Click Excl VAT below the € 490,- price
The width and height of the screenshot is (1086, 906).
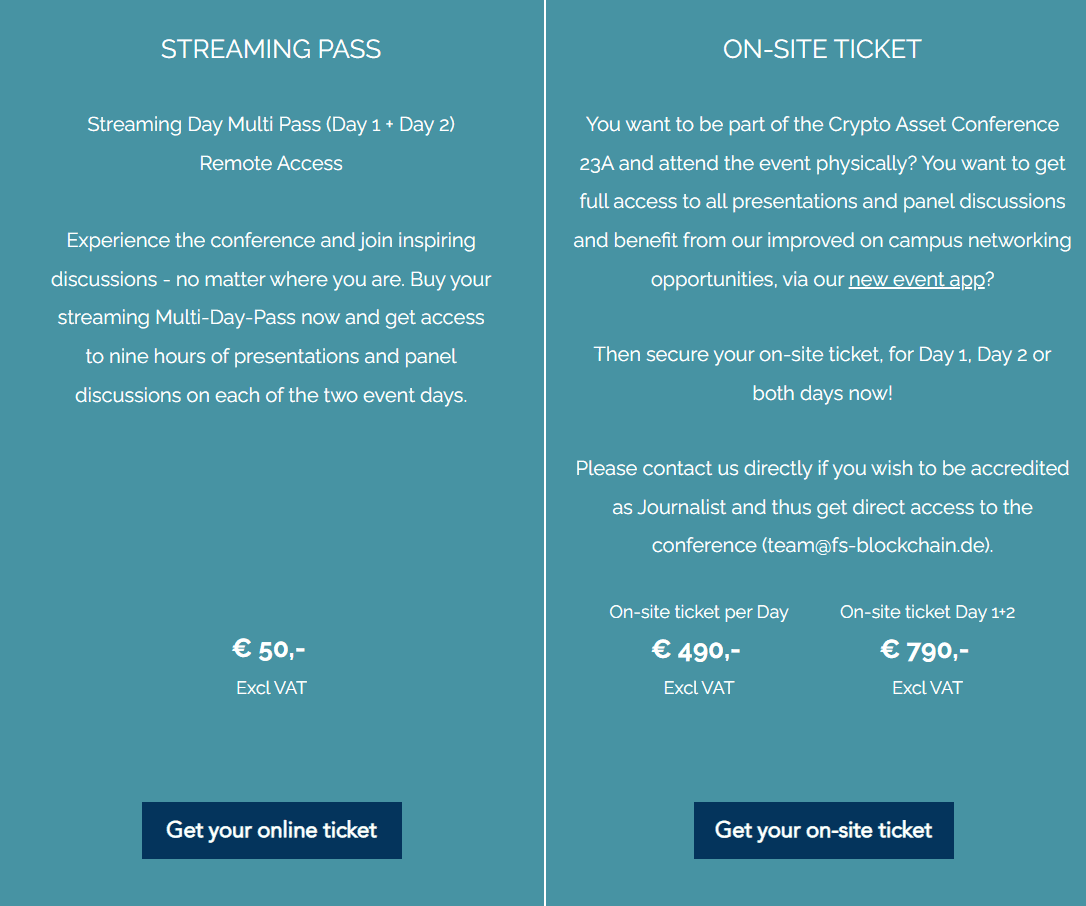(x=699, y=688)
